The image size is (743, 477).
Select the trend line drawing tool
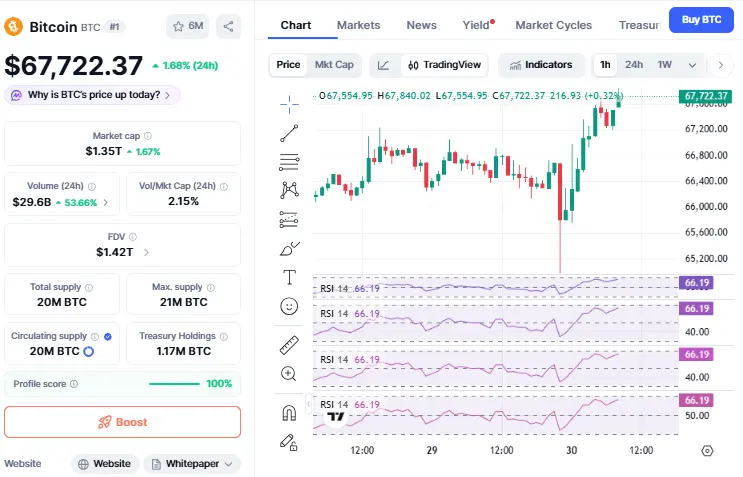289,134
